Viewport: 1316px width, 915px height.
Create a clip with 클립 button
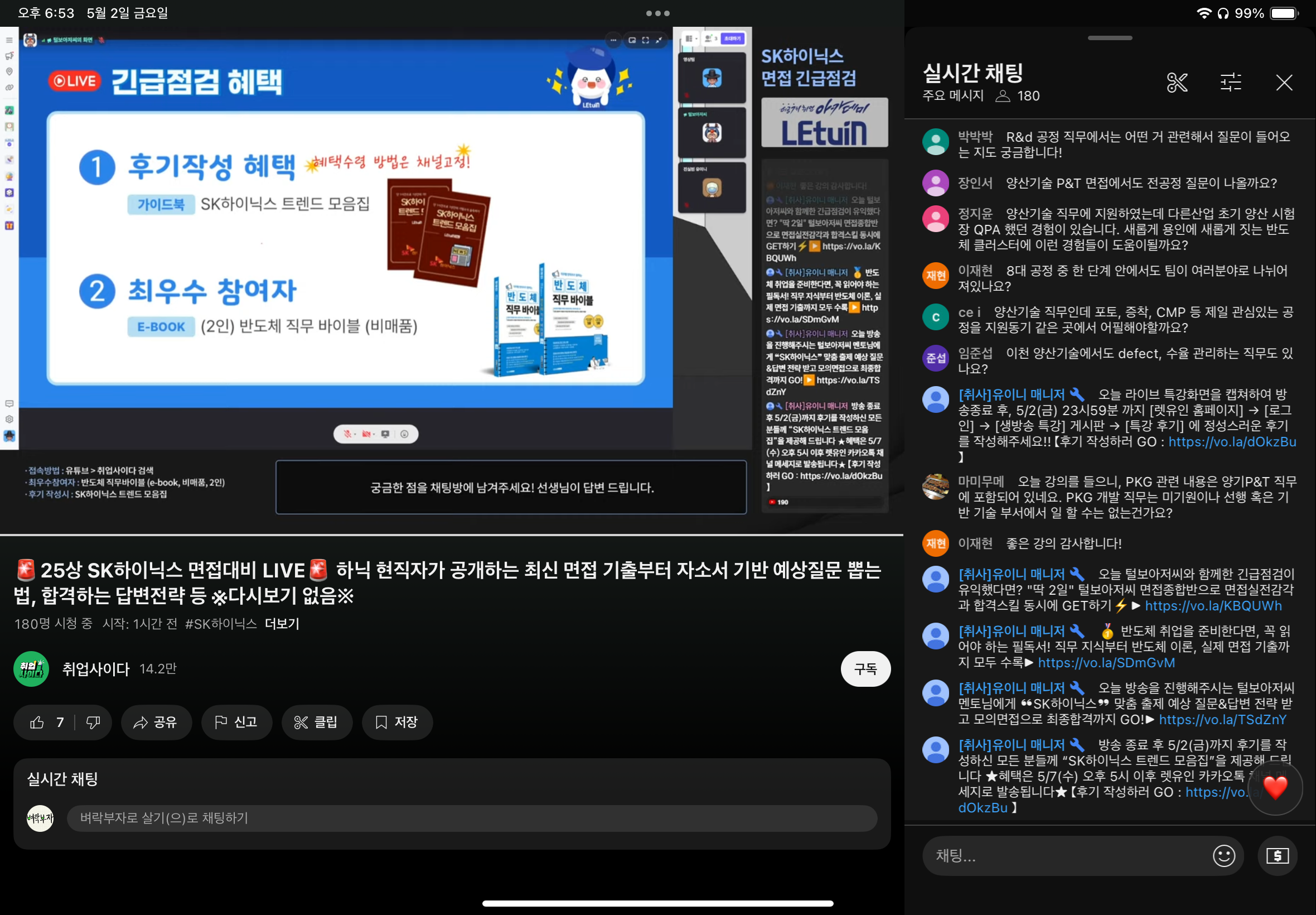click(x=316, y=723)
